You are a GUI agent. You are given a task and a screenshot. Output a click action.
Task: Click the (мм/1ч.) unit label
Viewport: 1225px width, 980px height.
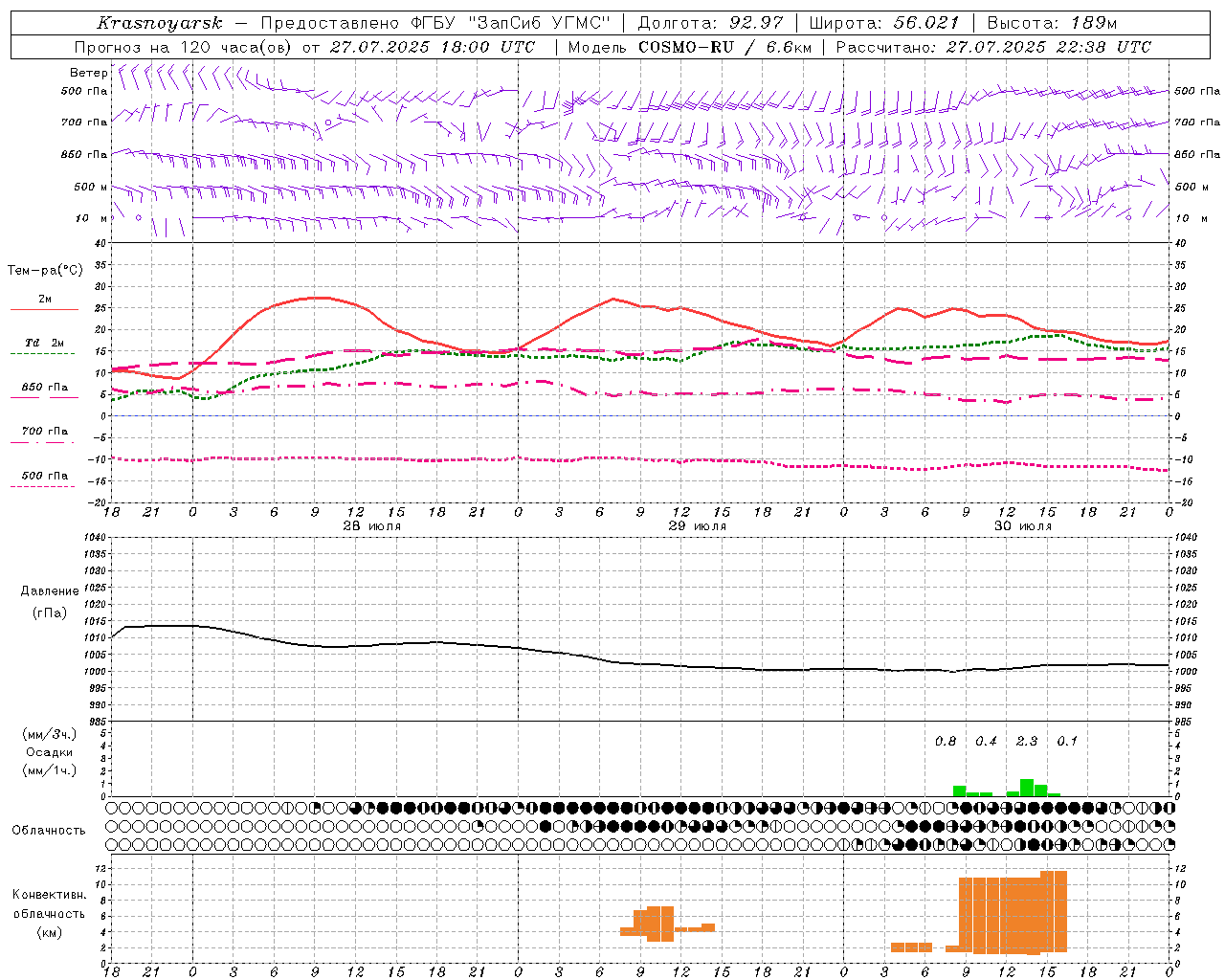tap(50, 770)
